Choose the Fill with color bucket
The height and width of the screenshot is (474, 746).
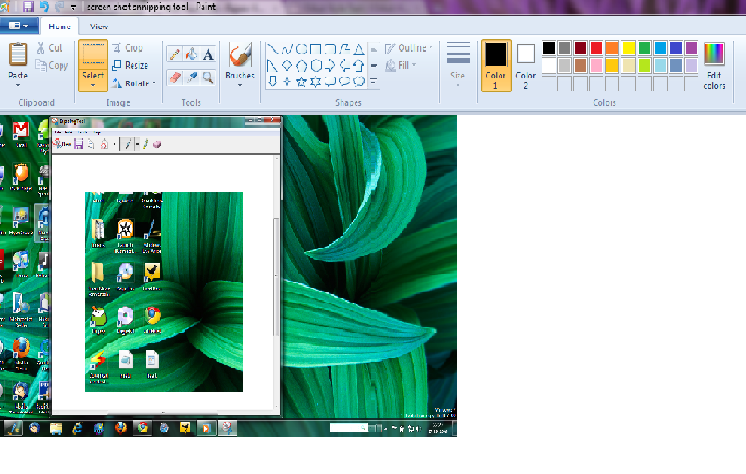pos(191,55)
